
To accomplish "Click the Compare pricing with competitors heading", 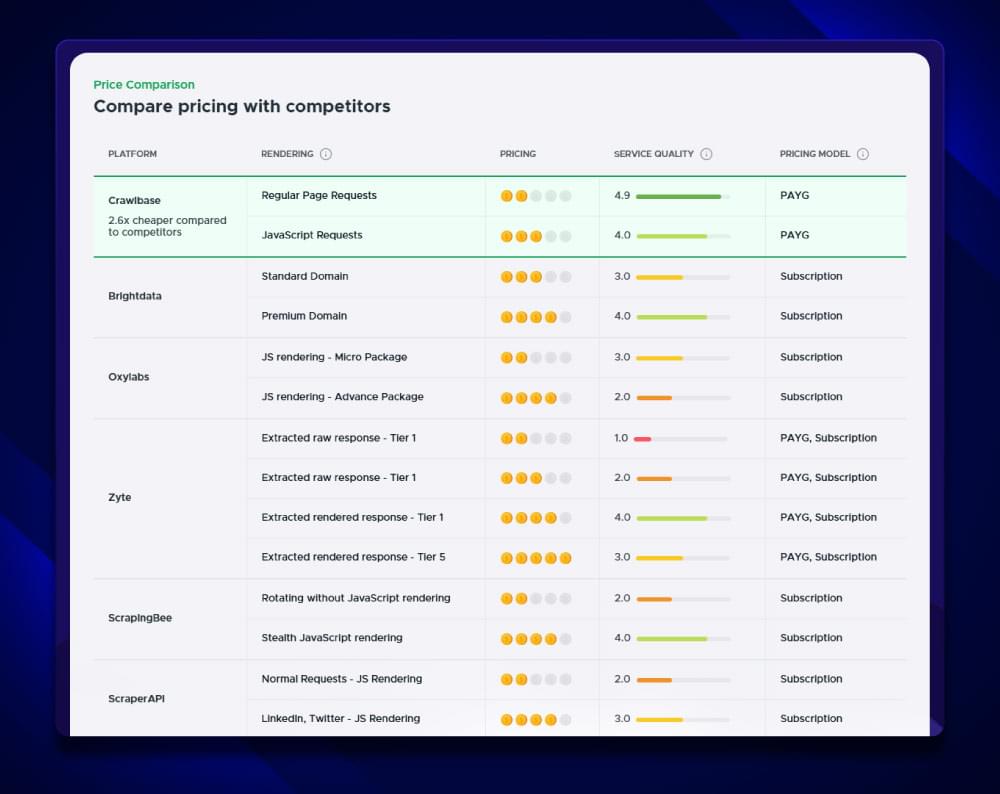I will 242,106.
